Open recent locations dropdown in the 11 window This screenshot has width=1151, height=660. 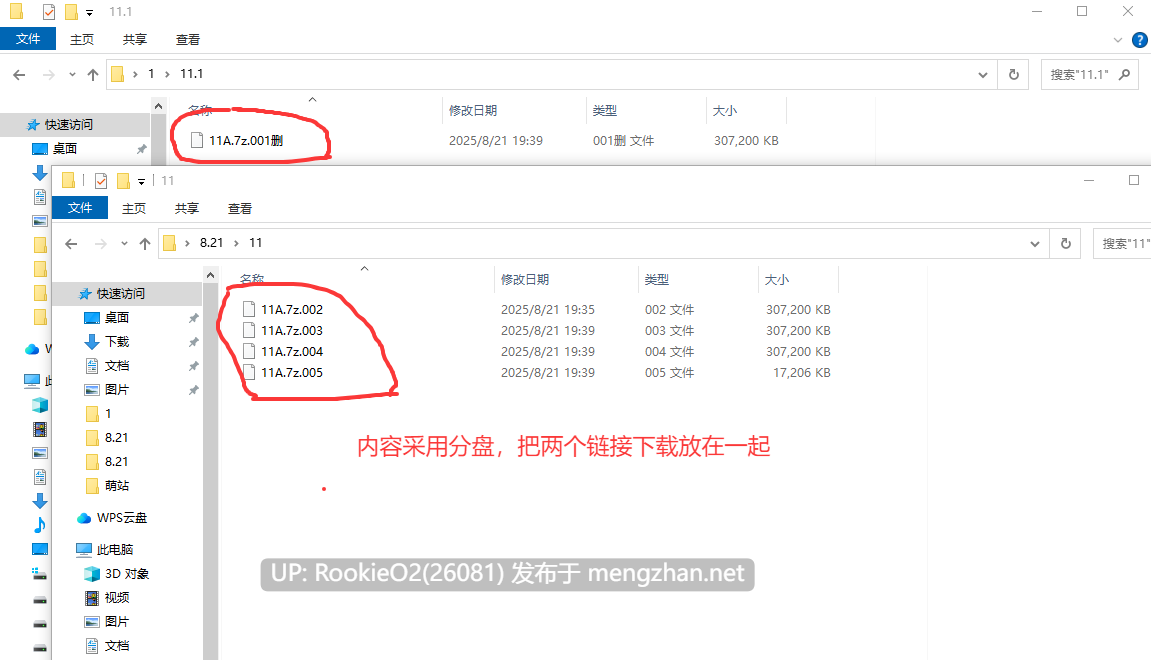click(124, 244)
